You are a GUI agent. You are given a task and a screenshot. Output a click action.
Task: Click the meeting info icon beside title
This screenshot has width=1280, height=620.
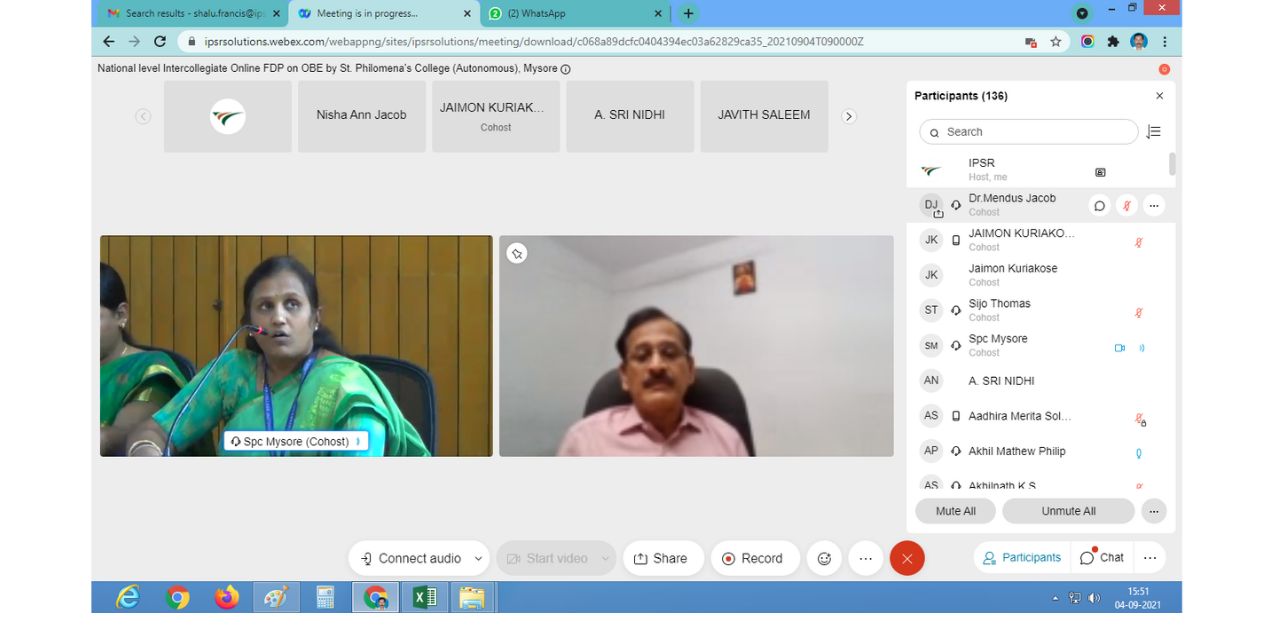[566, 69]
